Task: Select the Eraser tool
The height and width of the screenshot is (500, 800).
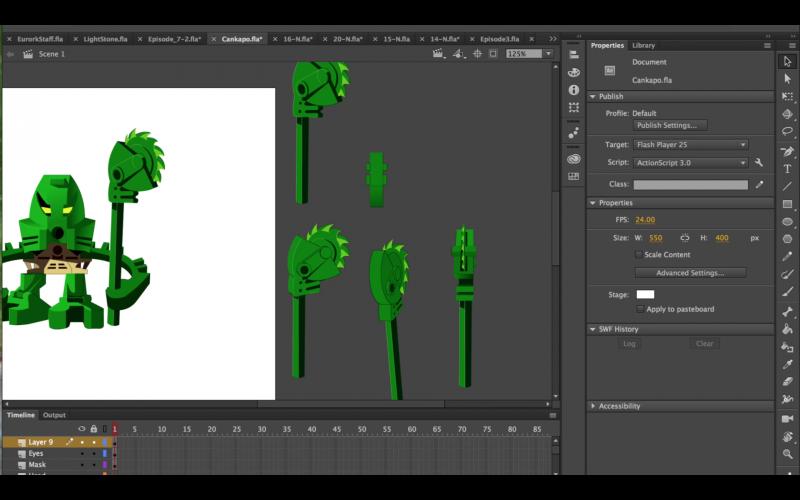Action: tap(787, 382)
